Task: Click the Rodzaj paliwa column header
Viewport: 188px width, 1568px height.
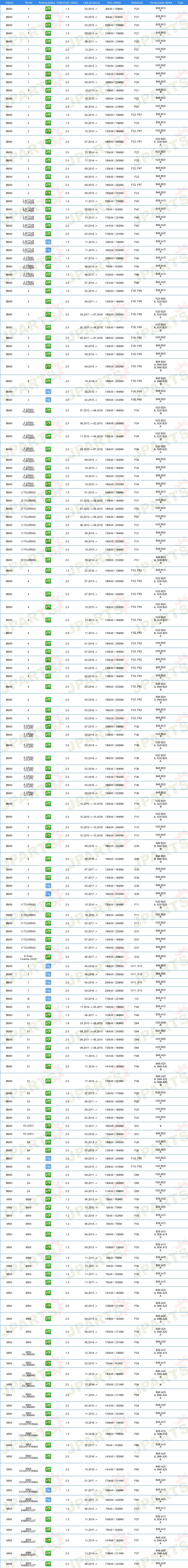Action: pos(48,3)
